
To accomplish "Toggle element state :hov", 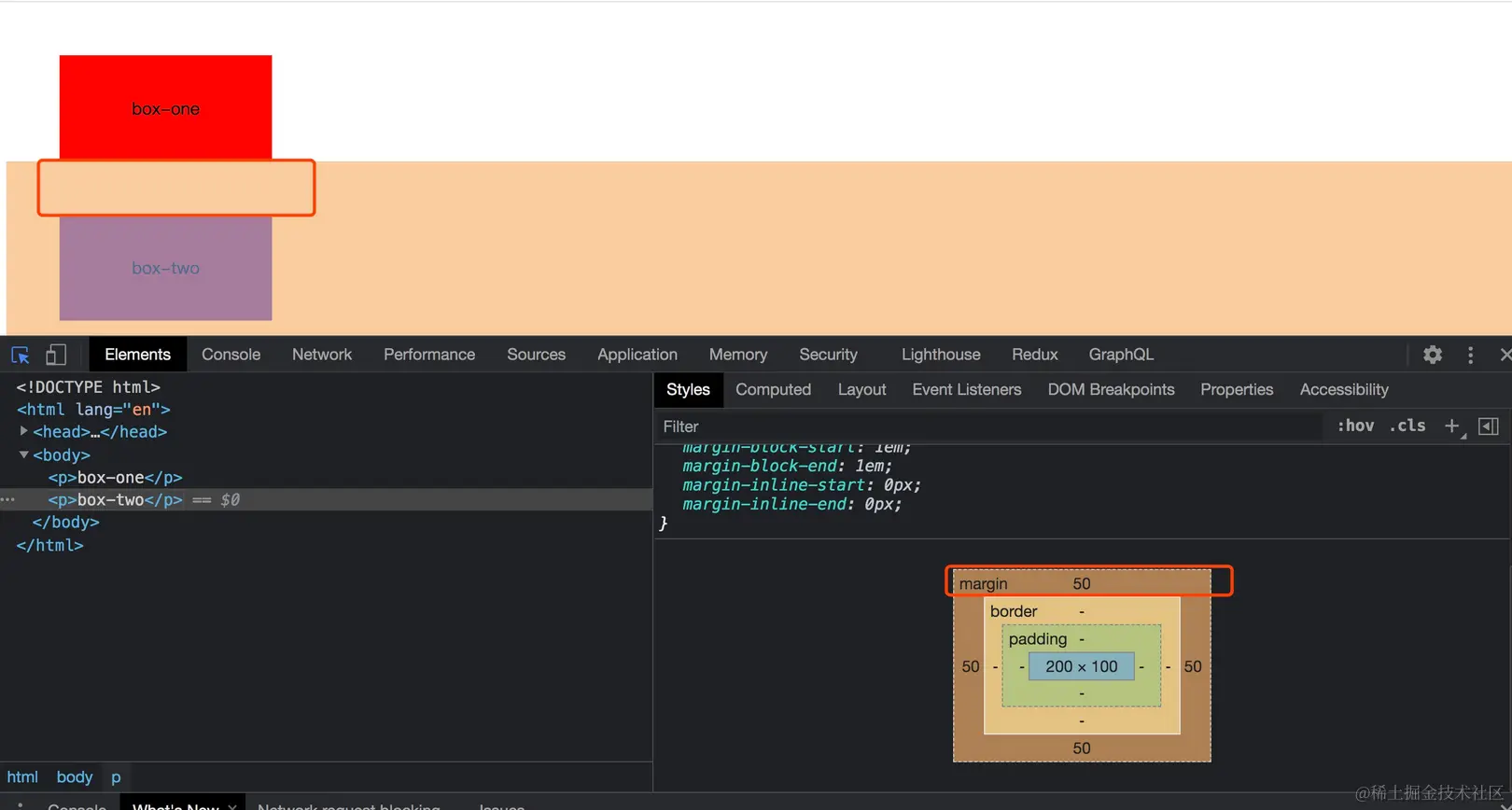I will point(1355,426).
